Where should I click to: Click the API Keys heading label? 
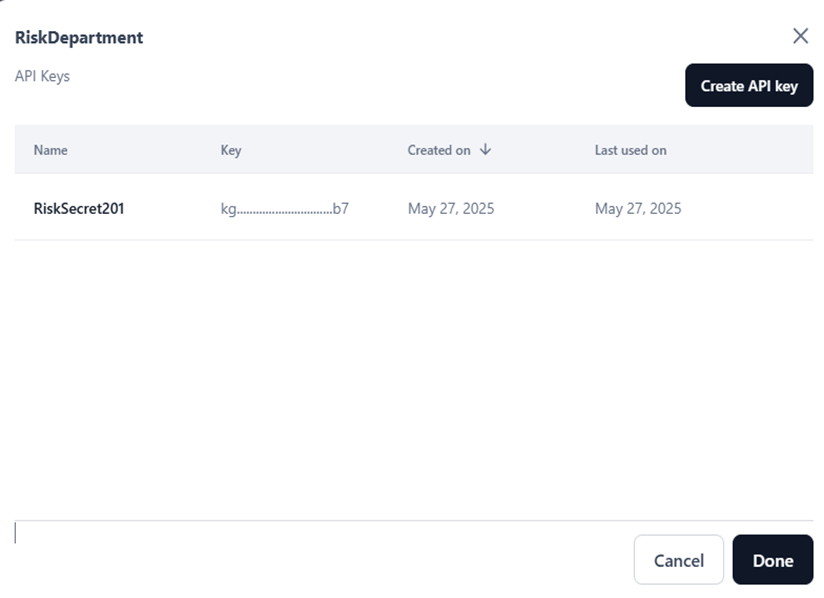[42, 75]
